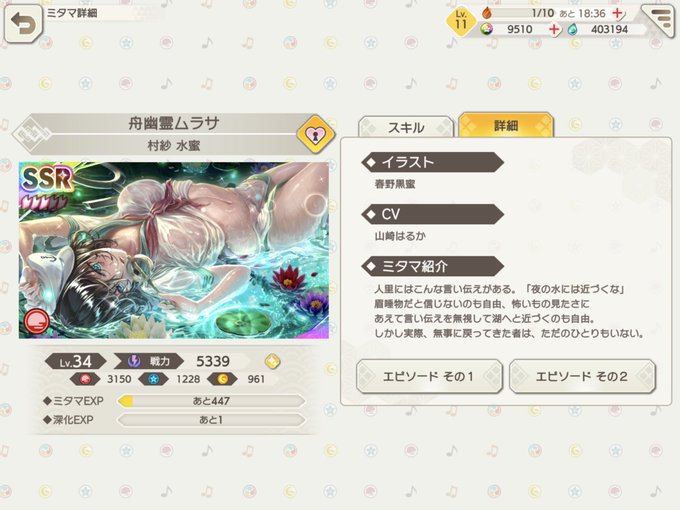Select the 詳細 tab
680x510 pixels.
pyautogui.click(x=506, y=125)
